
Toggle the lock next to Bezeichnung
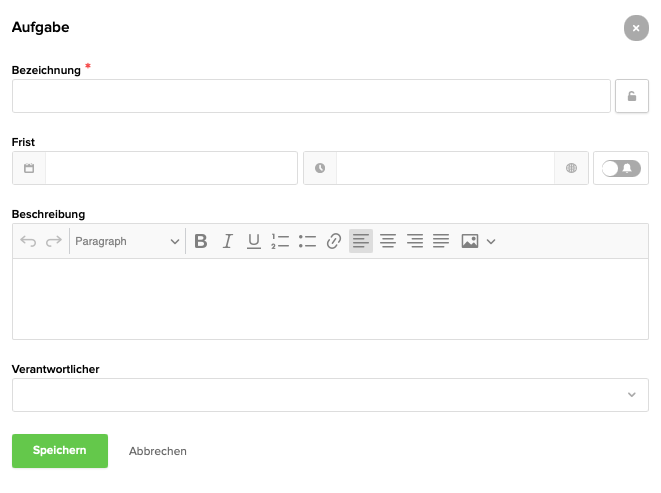[631, 96]
